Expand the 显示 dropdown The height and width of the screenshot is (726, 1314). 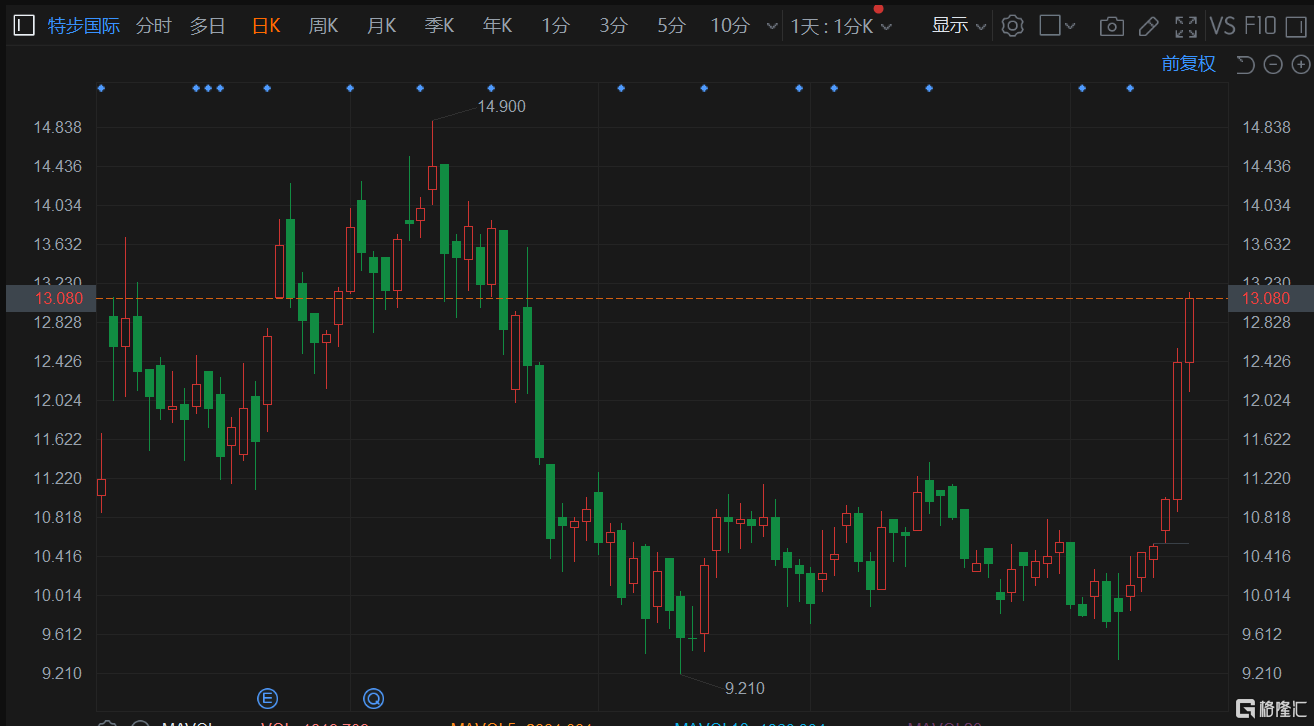click(x=959, y=26)
